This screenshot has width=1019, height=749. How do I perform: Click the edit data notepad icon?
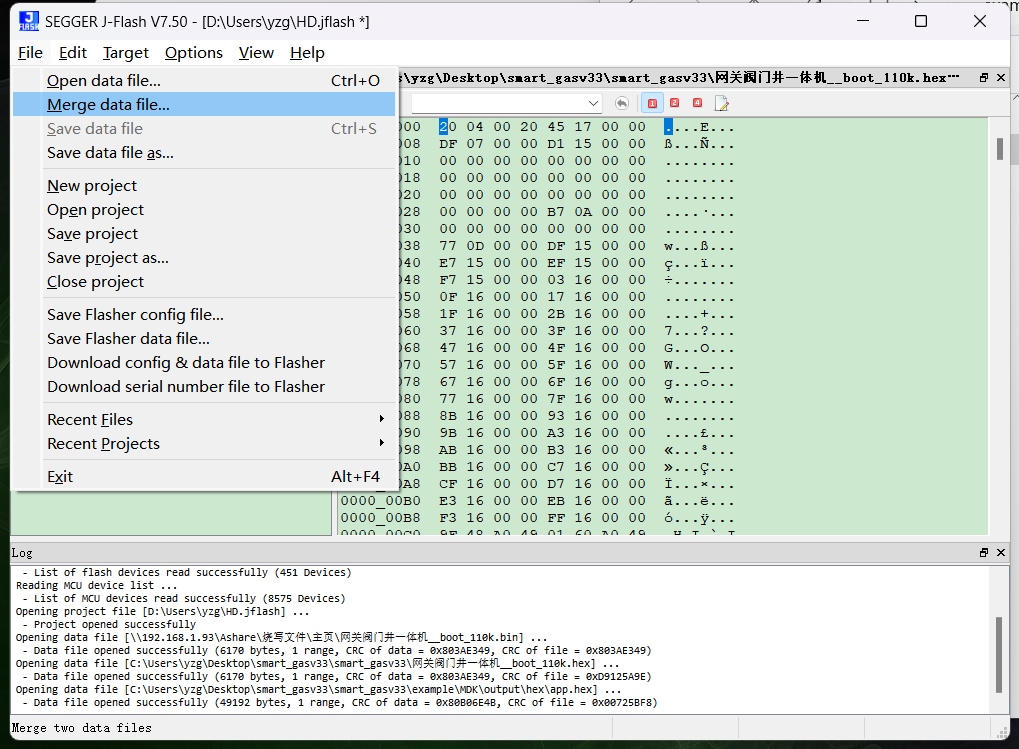click(x=721, y=103)
